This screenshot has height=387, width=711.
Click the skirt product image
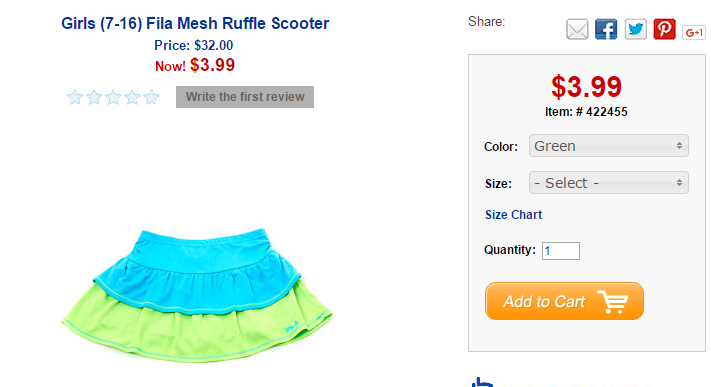click(197, 295)
